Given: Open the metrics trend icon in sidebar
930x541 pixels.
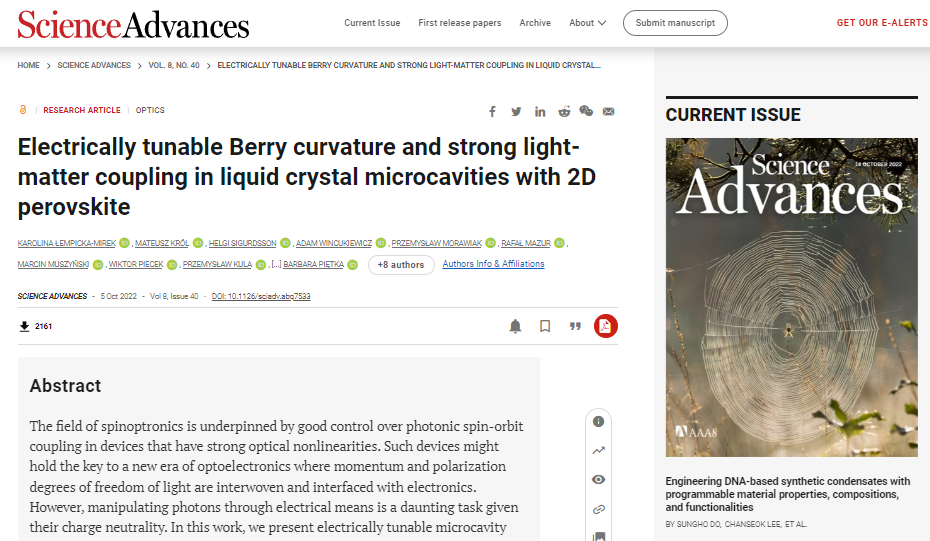Looking at the screenshot, I should (x=598, y=451).
